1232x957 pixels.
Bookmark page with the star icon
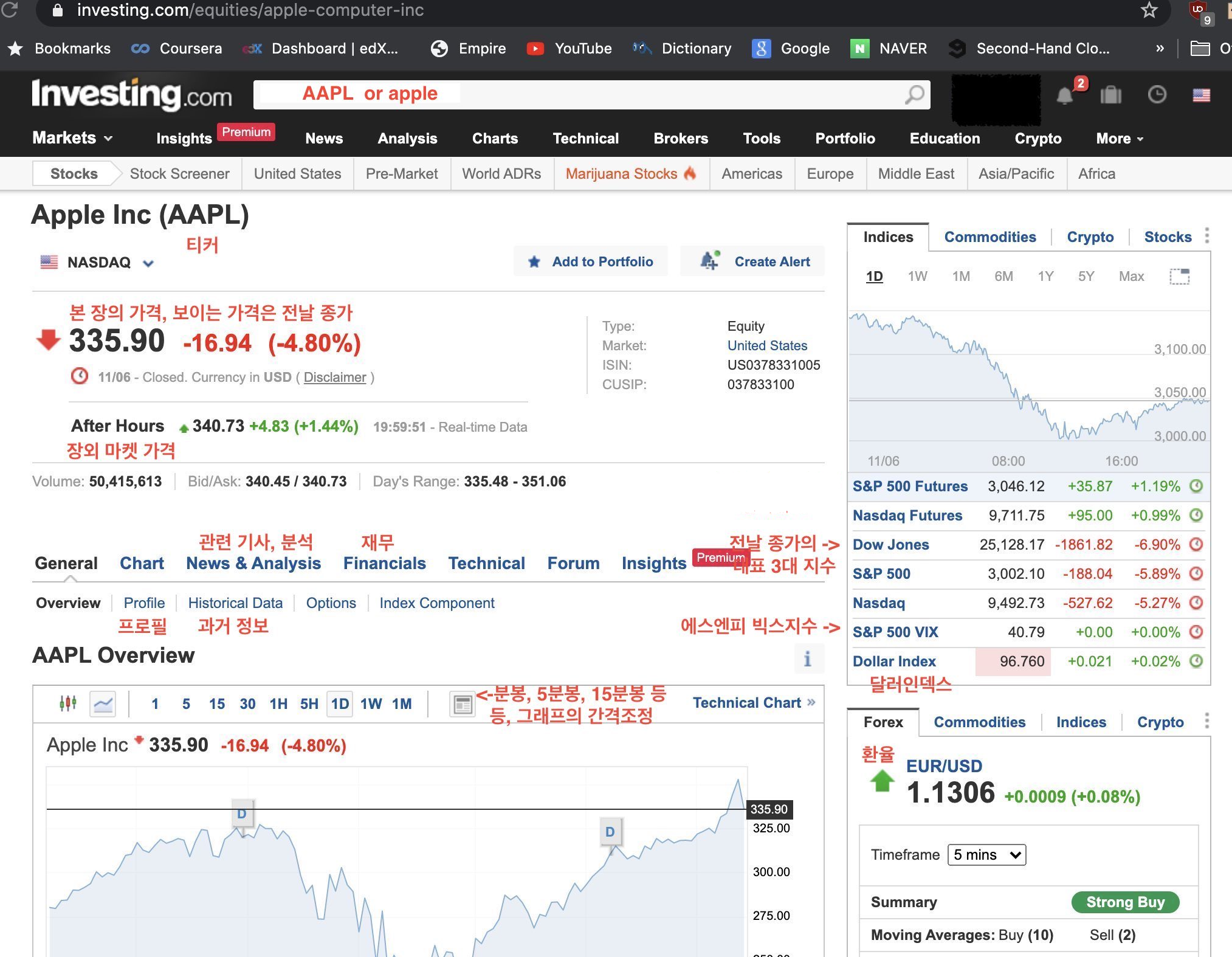click(x=1149, y=10)
